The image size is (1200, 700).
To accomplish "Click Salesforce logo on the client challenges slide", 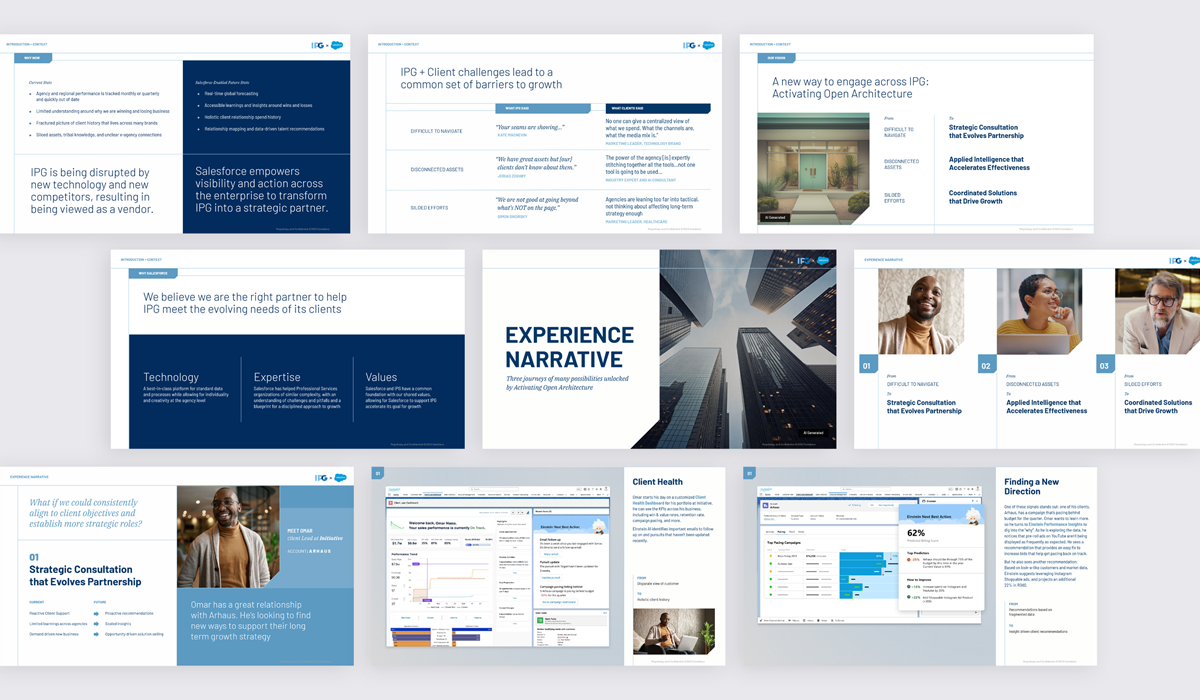I will point(708,45).
